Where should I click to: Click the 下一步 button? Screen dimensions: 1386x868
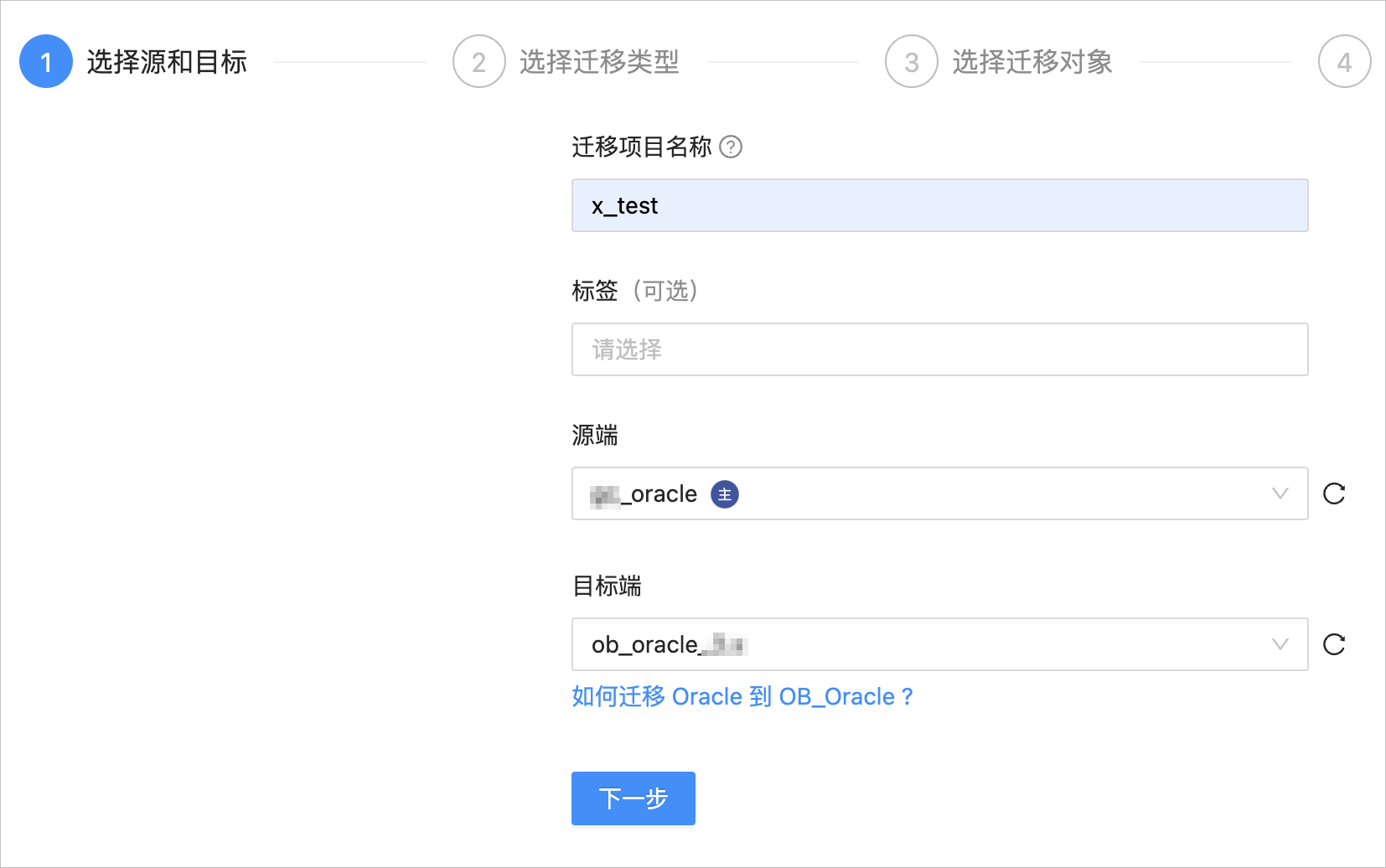coord(634,798)
